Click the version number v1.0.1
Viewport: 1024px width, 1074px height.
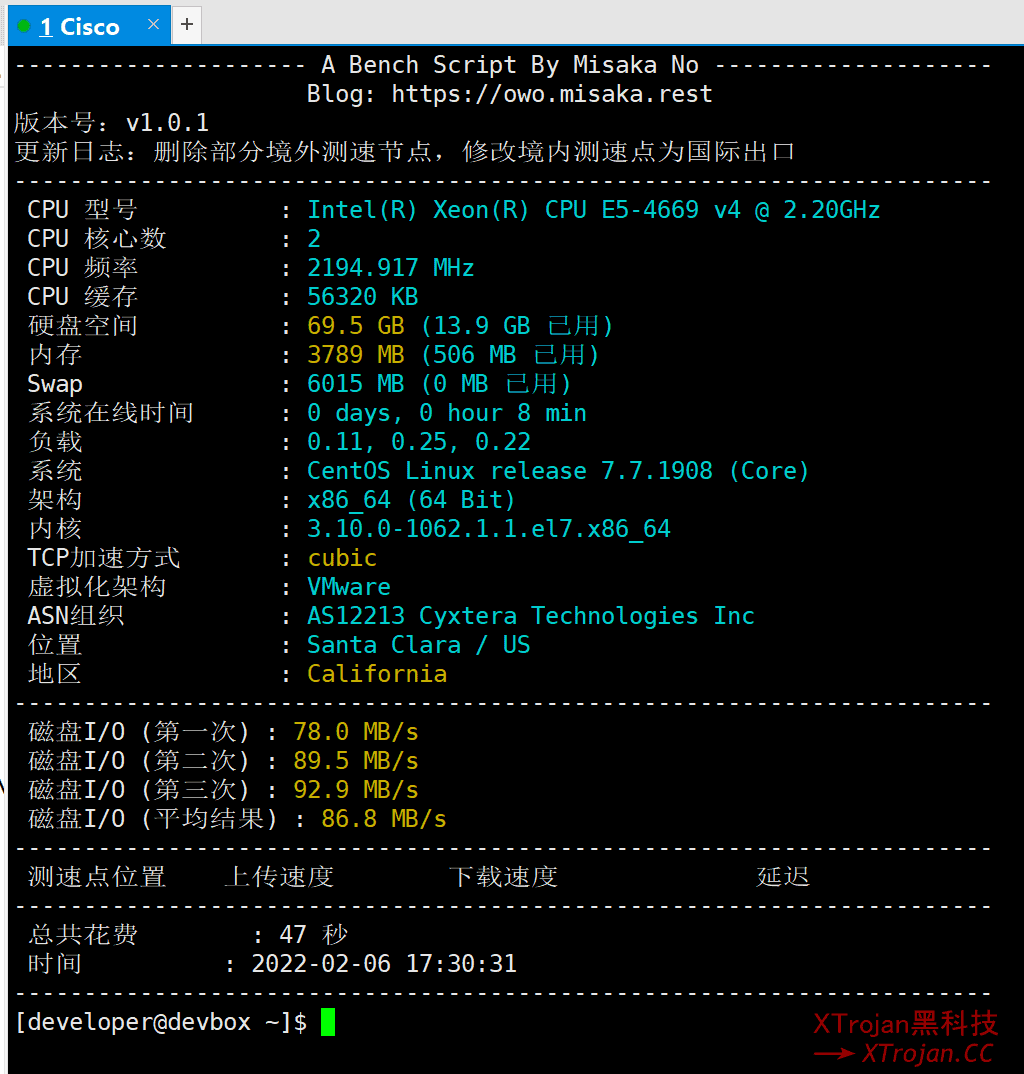coord(167,123)
